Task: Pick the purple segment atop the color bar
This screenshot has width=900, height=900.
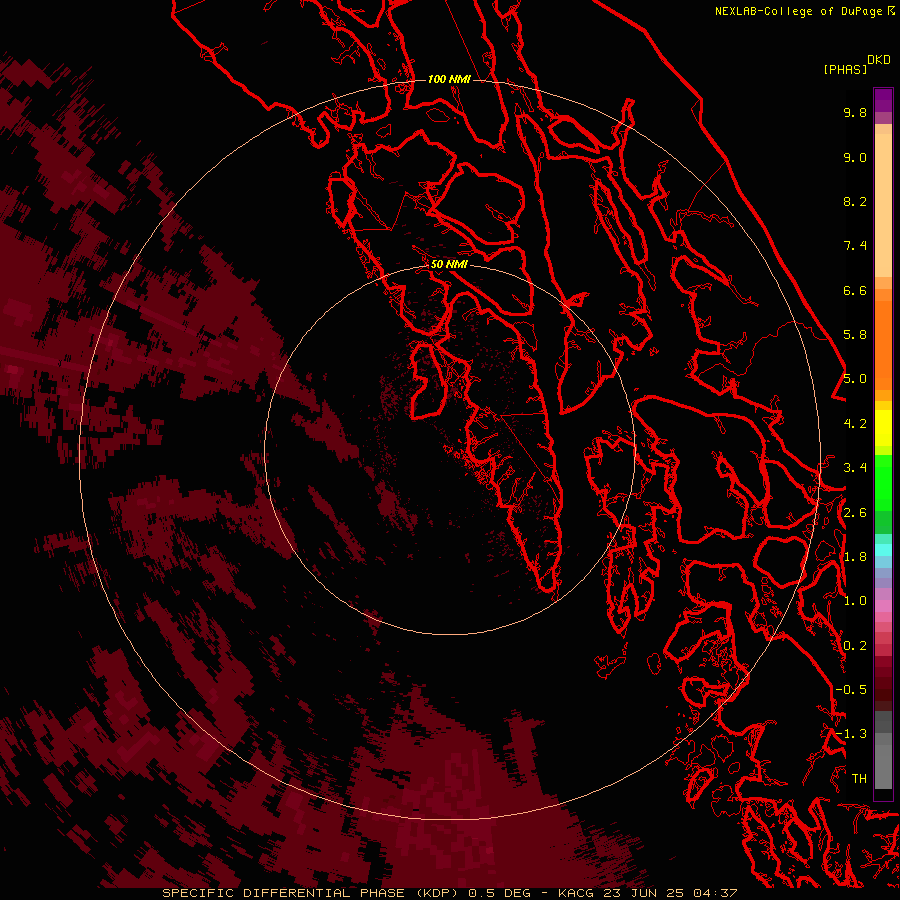Action: [x=883, y=101]
